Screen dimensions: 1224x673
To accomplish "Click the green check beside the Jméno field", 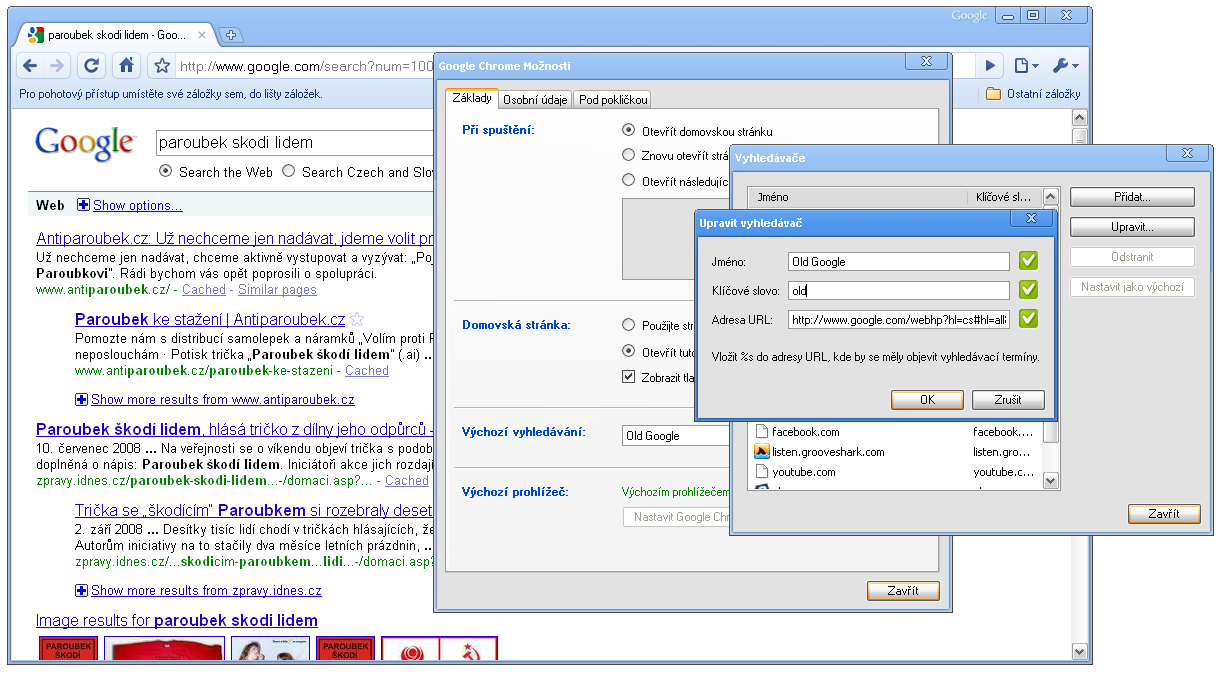I will point(1028,261).
